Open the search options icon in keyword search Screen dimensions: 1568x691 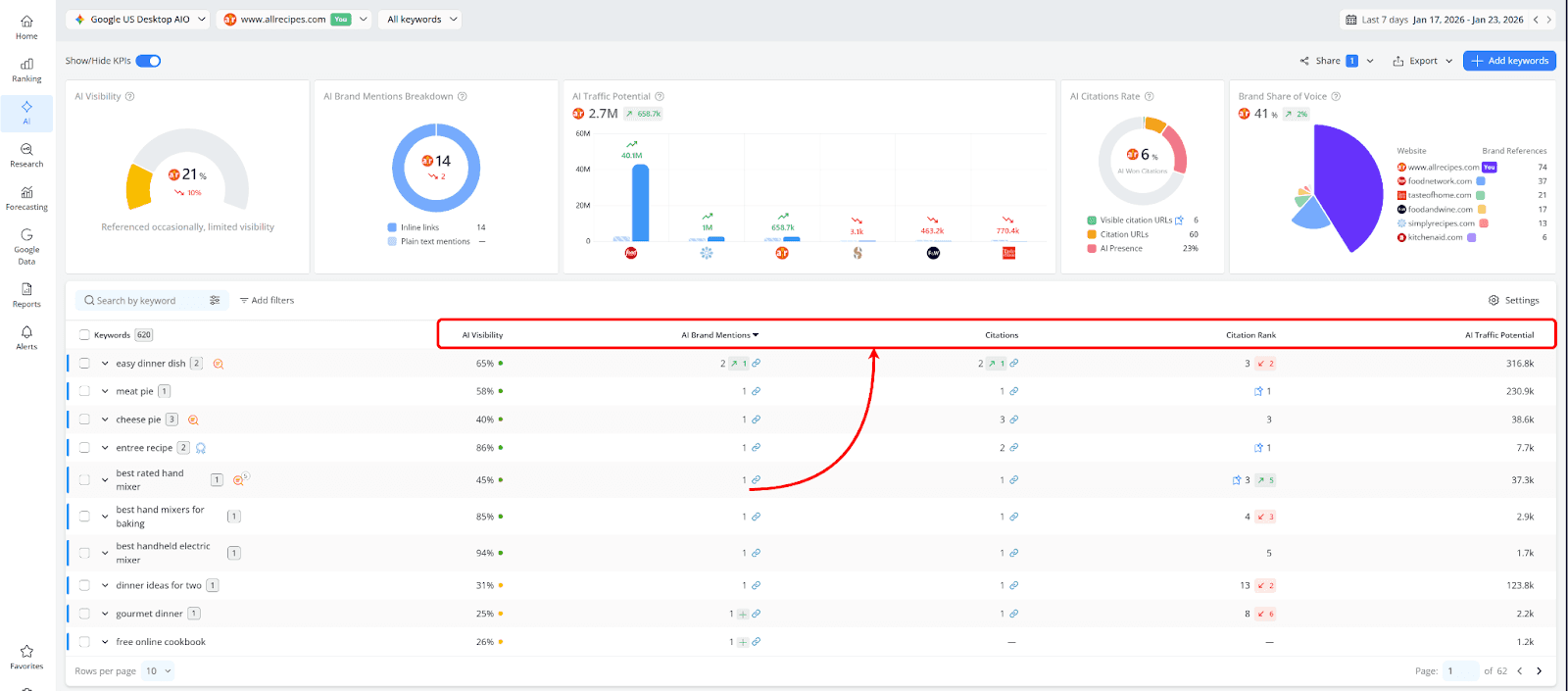pos(215,301)
